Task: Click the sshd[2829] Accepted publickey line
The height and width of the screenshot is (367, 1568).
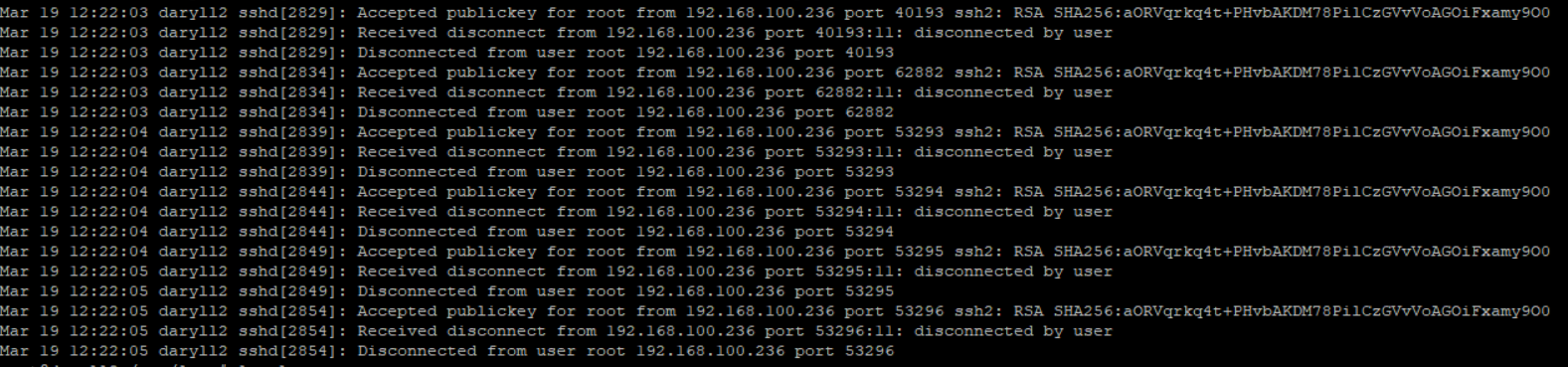Action: [x=776, y=13]
